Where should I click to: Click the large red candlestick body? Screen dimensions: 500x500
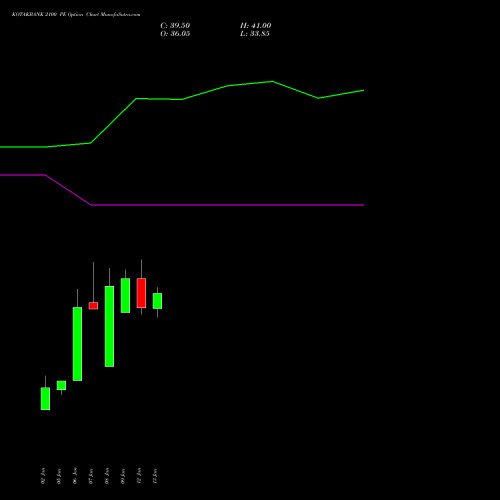click(141, 293)
